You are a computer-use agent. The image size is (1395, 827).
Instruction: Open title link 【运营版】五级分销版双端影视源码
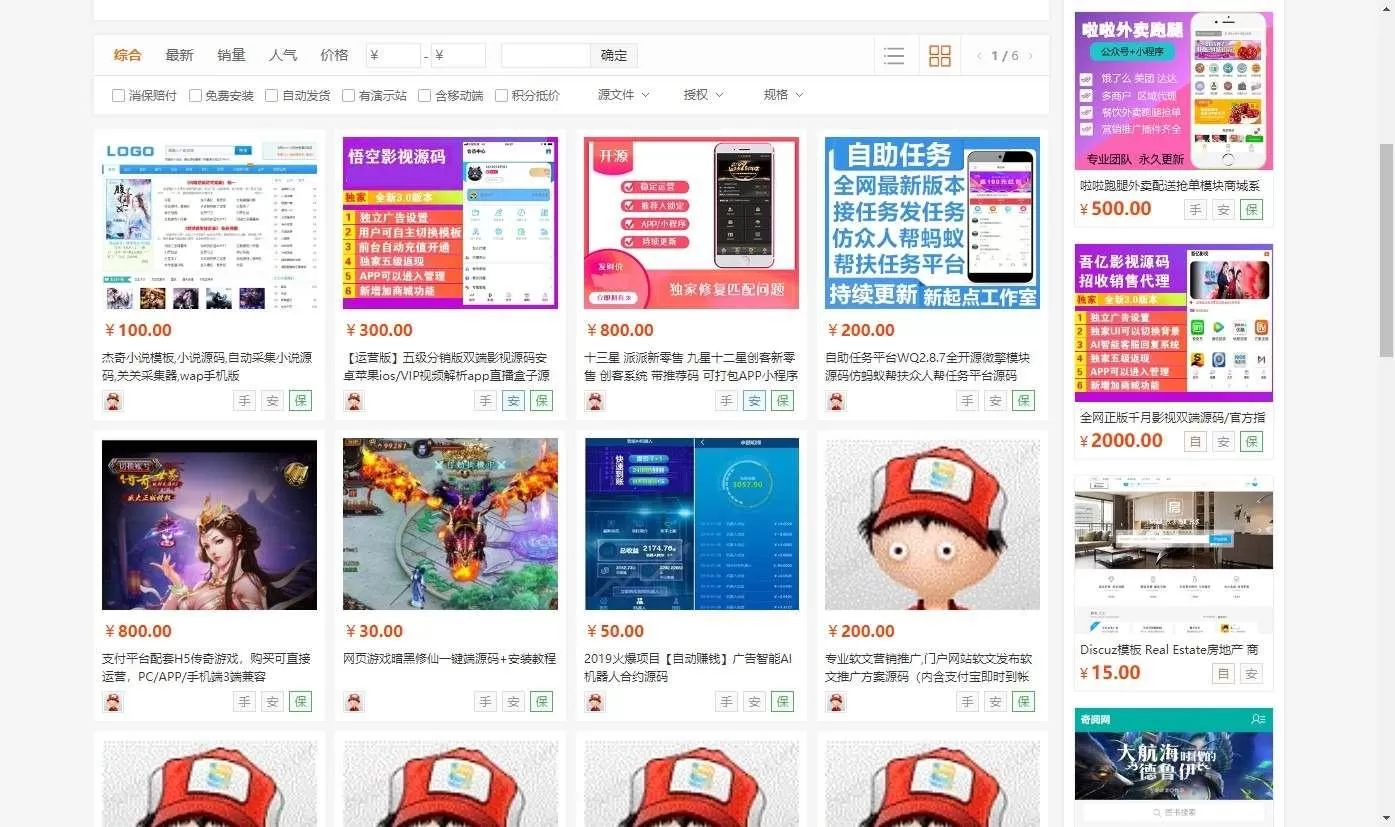(448, 366)
